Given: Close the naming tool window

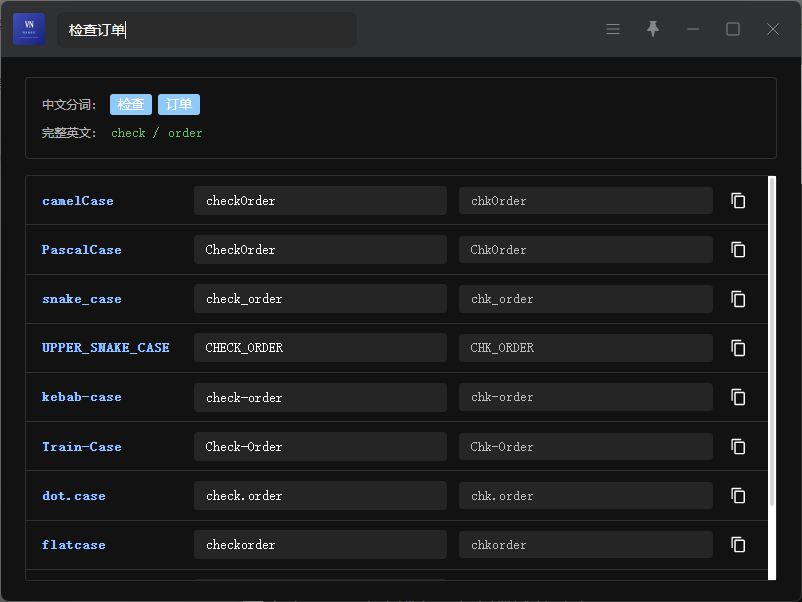Looking at the screenshot, I should click(773, 29).
